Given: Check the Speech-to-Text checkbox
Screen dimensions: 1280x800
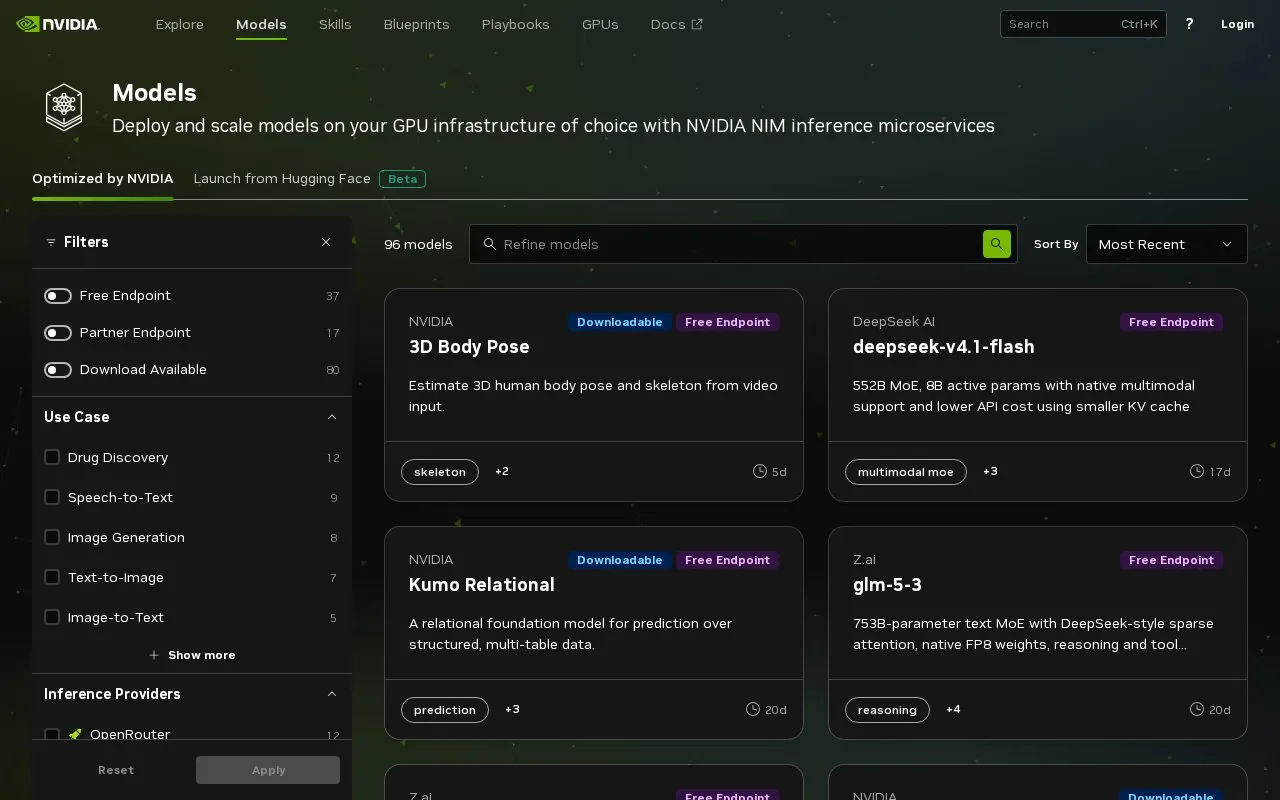Looking at the screenshot, I should 52,497.
